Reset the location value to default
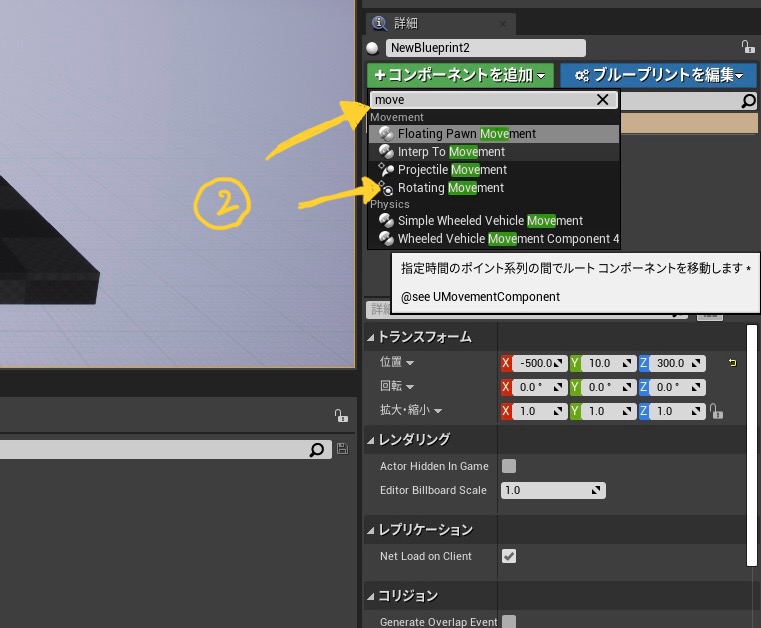 (x=732, y=363)
